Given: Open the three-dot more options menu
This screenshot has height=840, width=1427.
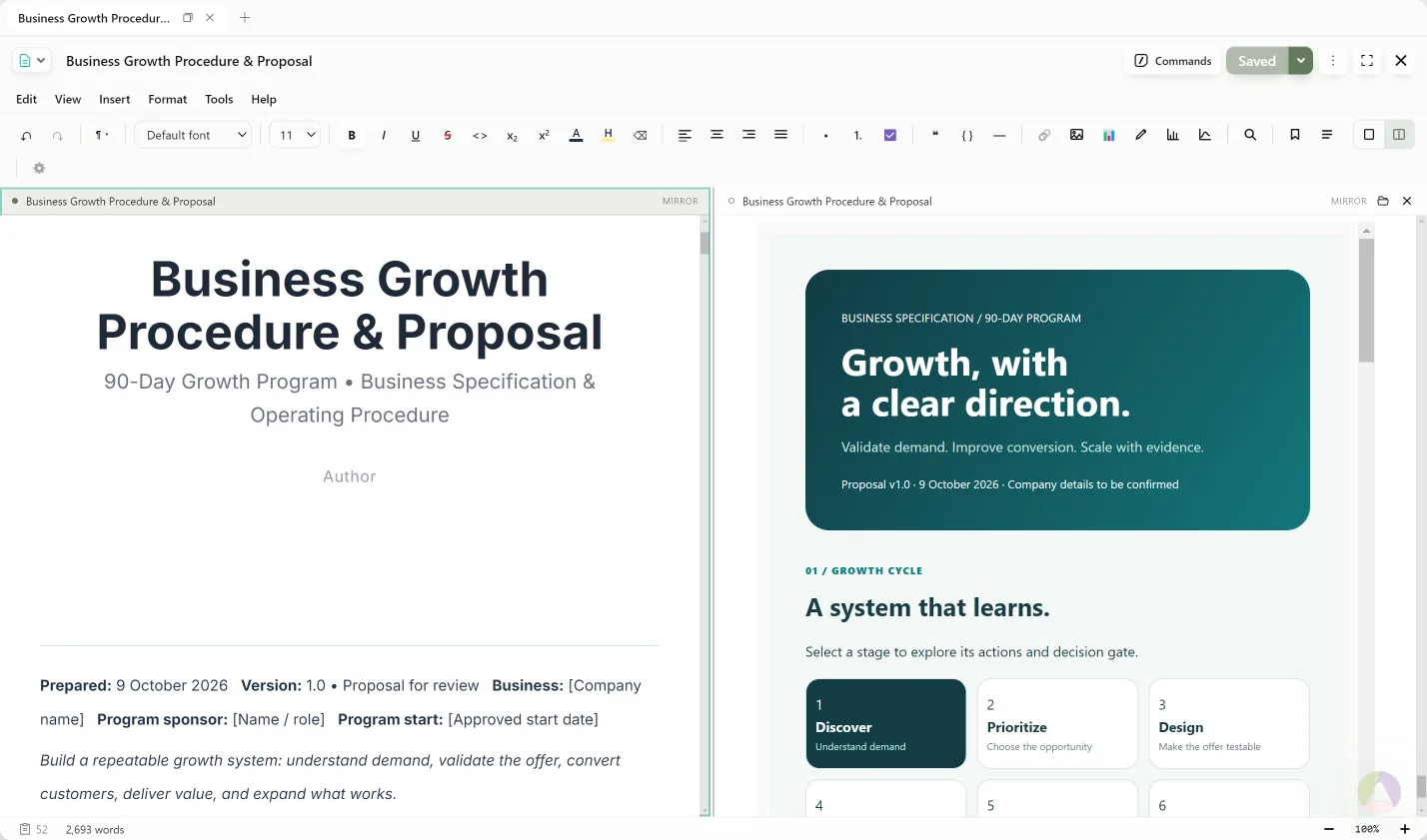Looking at the screenshot, I should (x=1332, y=61).
